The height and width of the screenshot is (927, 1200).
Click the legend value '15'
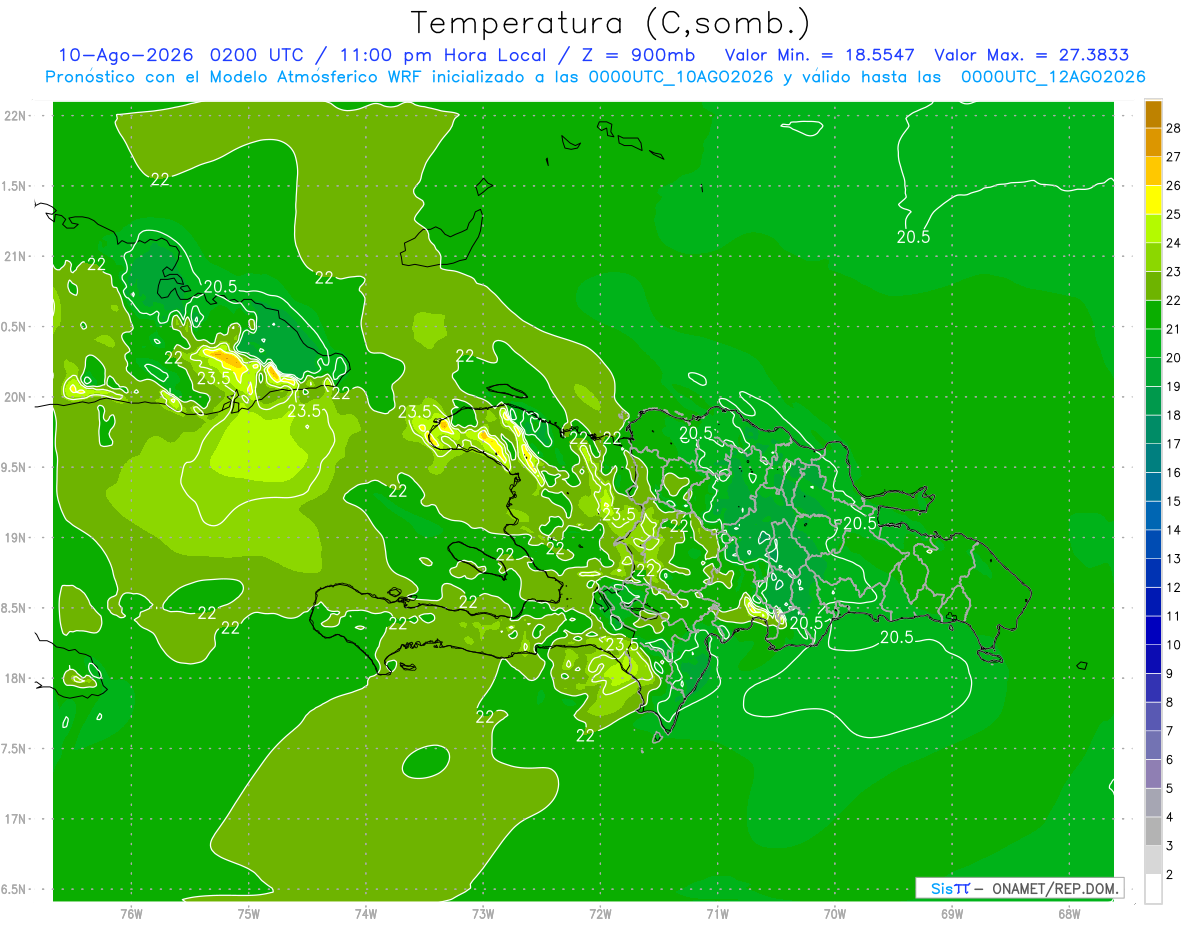pos(1174,502)
